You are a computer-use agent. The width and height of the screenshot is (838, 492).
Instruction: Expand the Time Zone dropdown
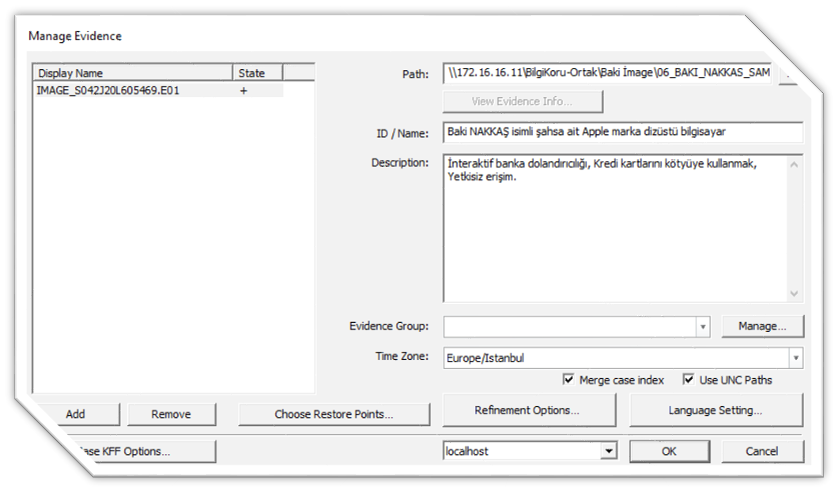point(795,357)
